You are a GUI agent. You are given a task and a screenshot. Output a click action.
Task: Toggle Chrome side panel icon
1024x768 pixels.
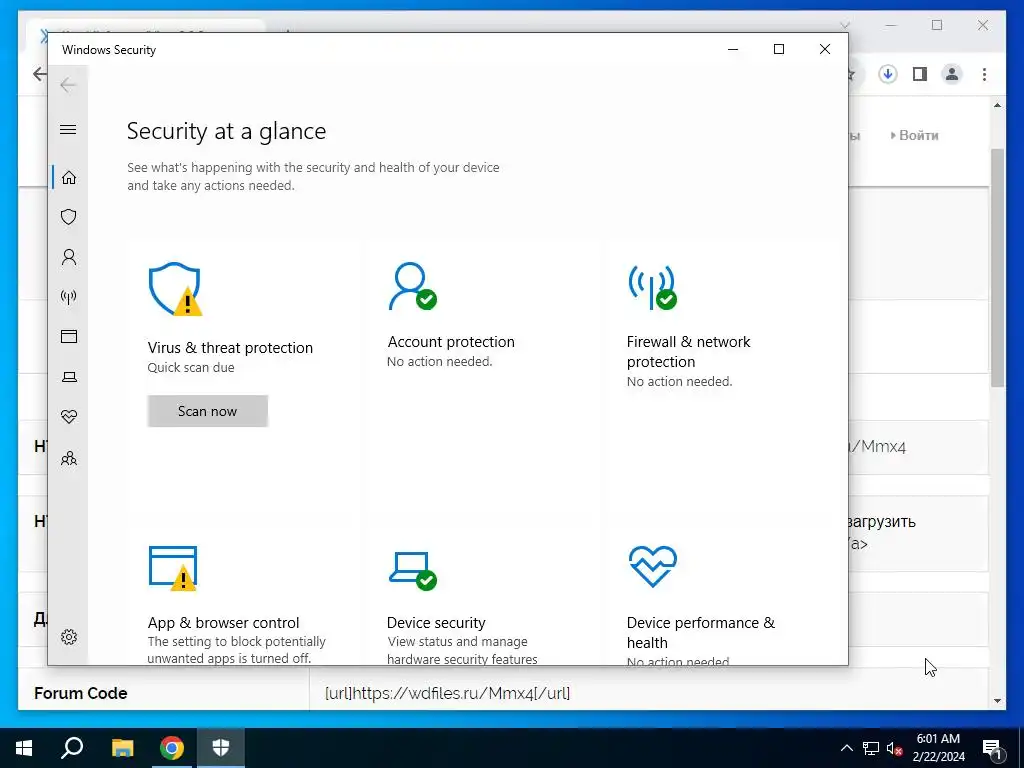(x=920, y=74)
